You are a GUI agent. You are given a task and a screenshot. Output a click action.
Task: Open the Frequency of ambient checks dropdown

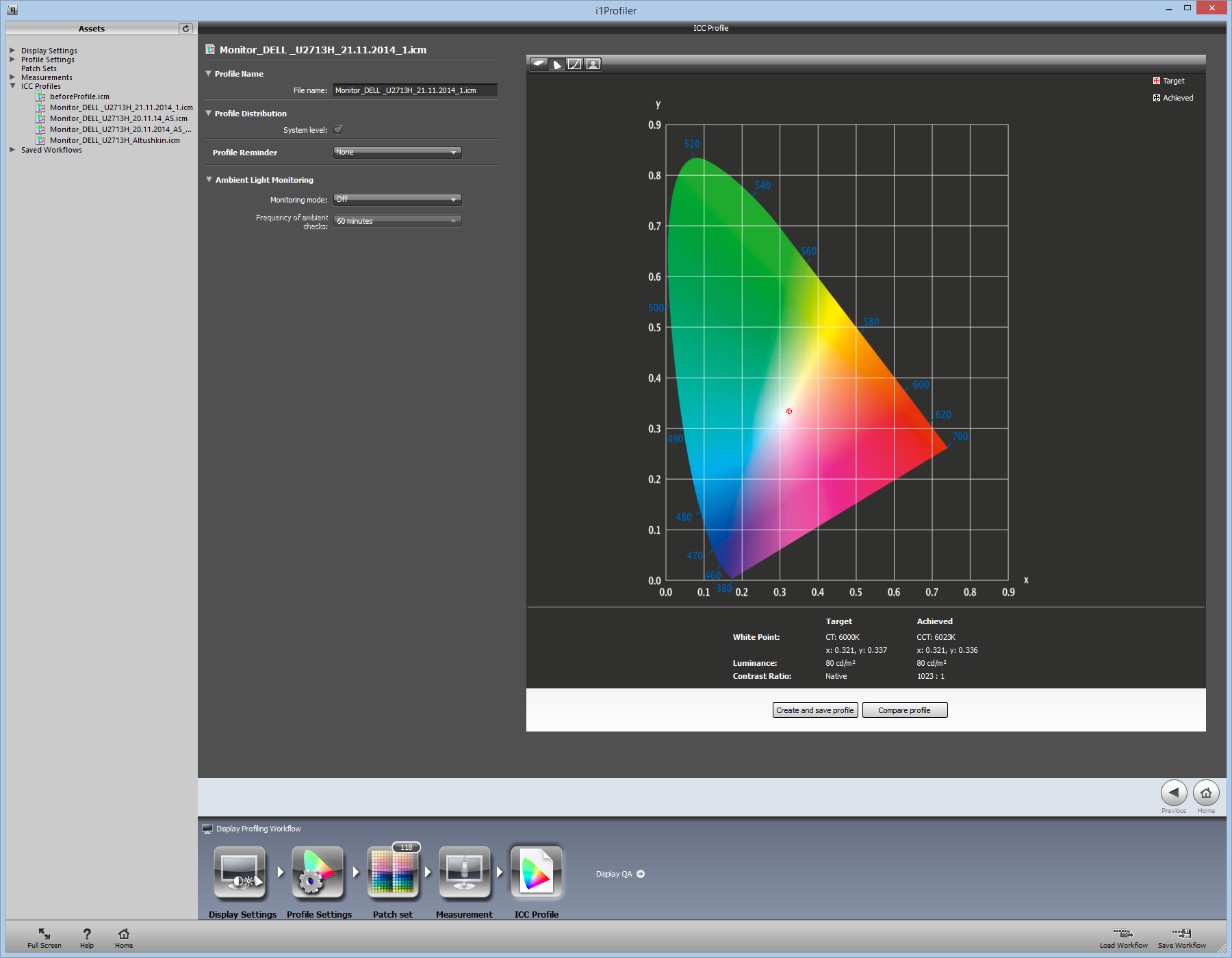point(398,220)
